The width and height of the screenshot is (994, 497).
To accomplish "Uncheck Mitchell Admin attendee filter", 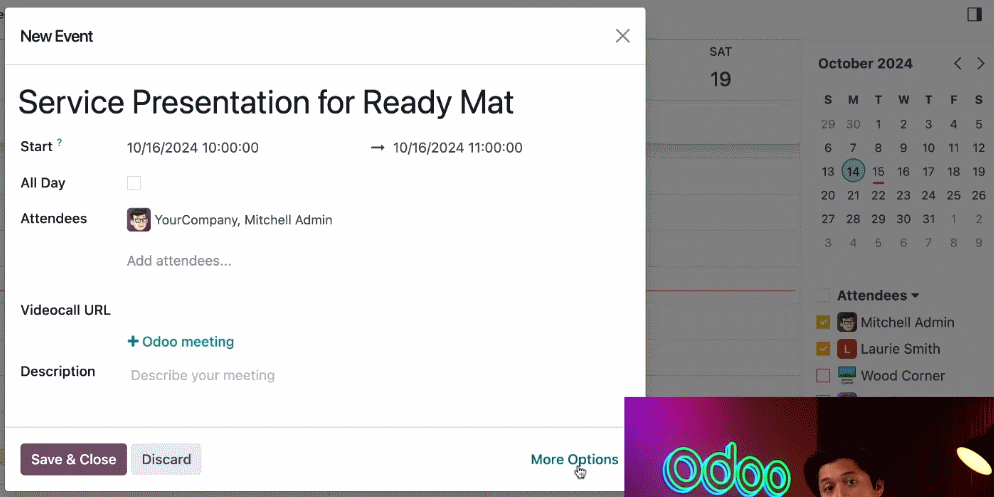I will point(823,322).
